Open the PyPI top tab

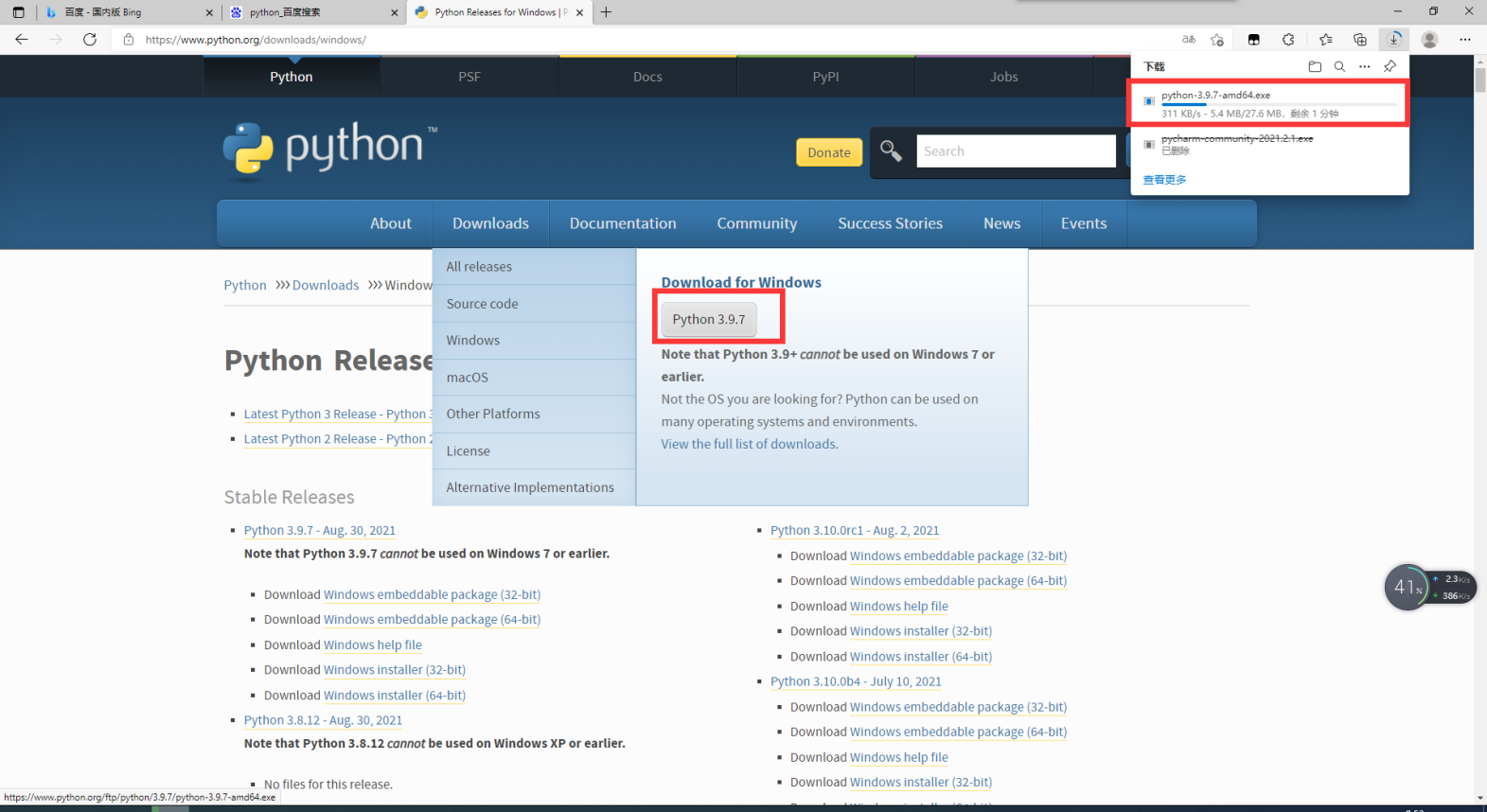(825, 77)
